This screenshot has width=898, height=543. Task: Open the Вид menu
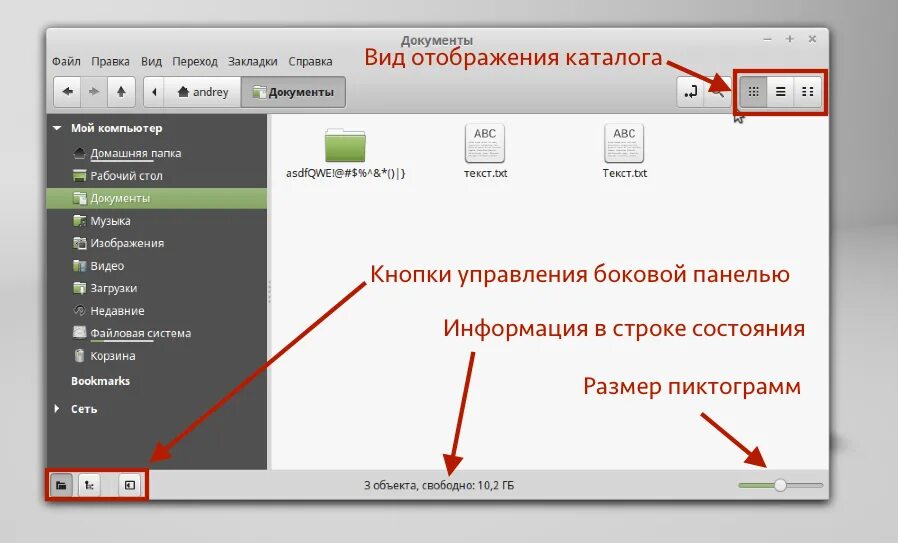(x=152, y=61)
